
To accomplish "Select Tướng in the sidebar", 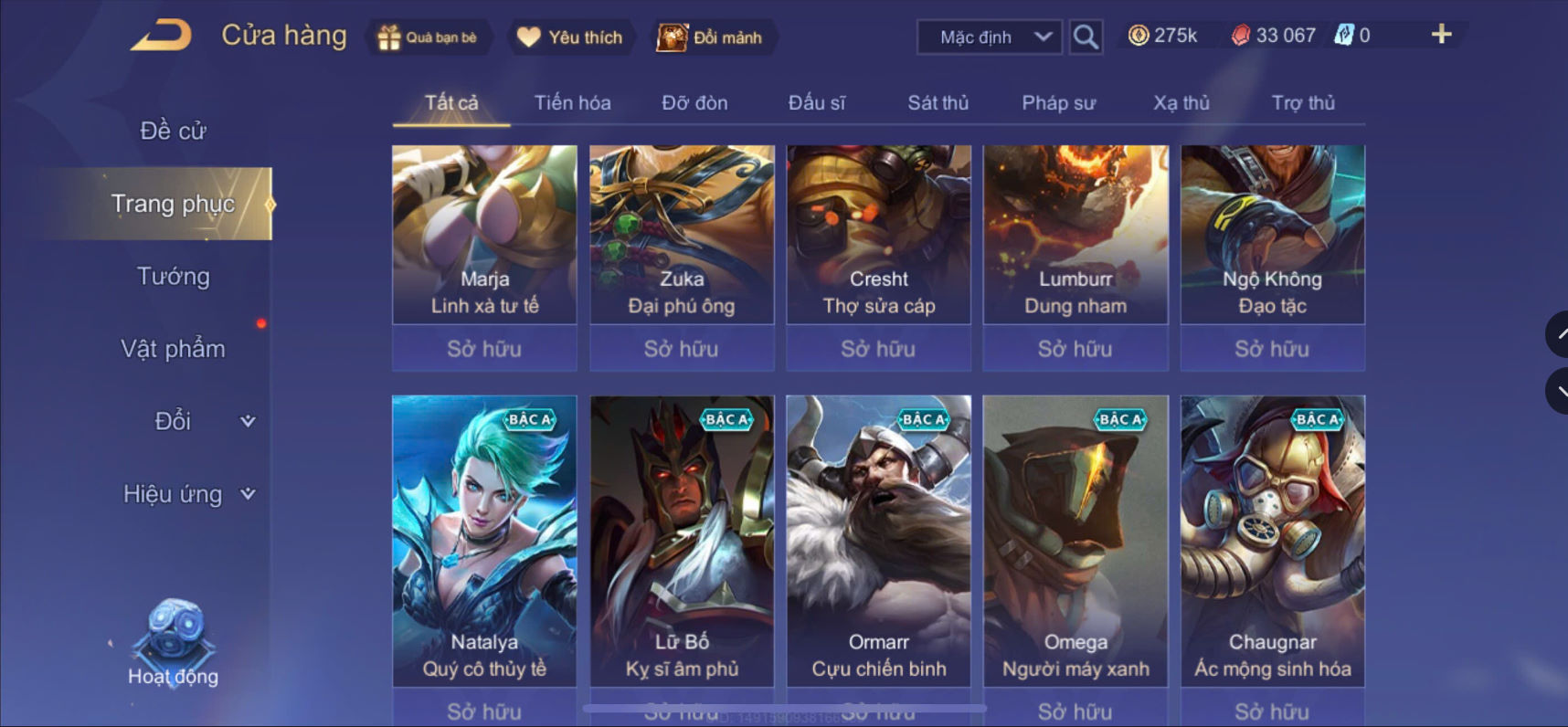I will (x=174, y=276).
